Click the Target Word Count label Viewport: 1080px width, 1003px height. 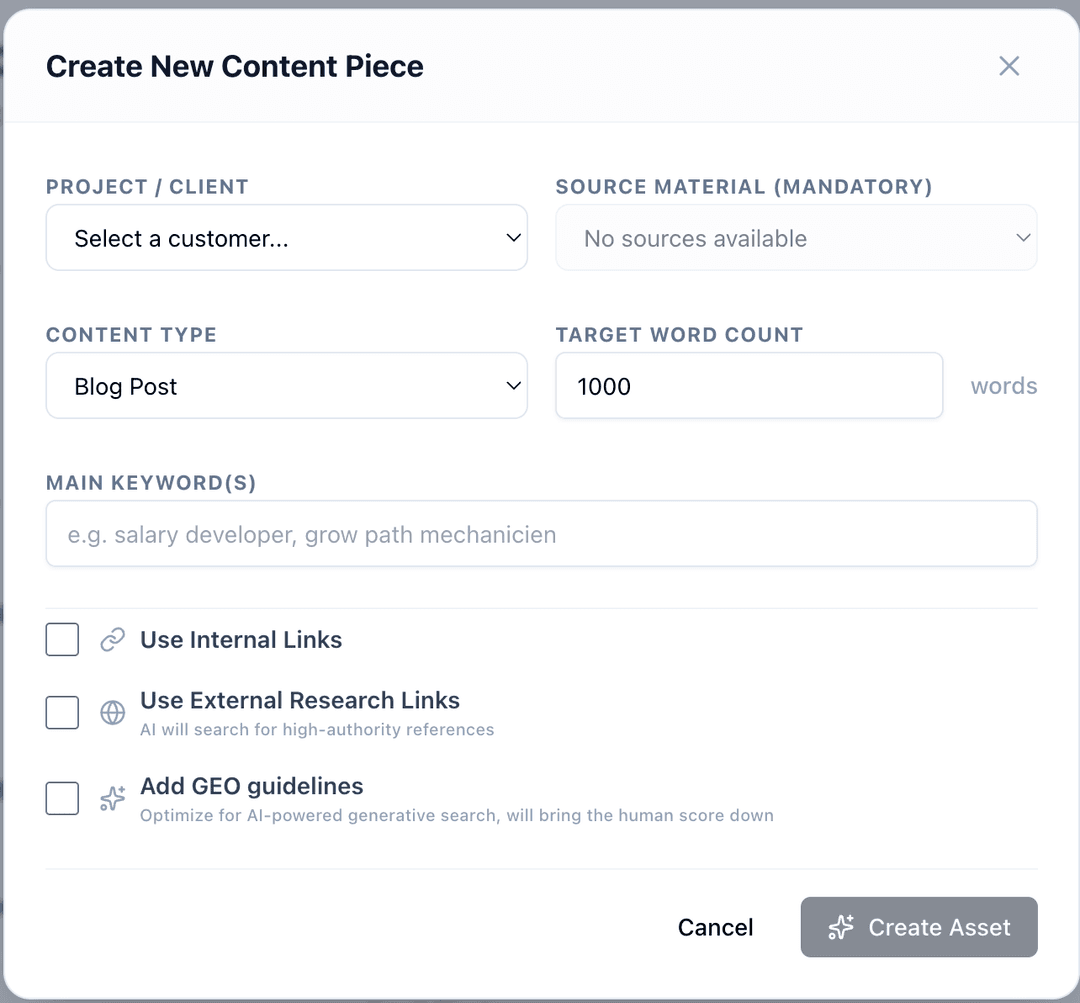click(x=679, y=335)
